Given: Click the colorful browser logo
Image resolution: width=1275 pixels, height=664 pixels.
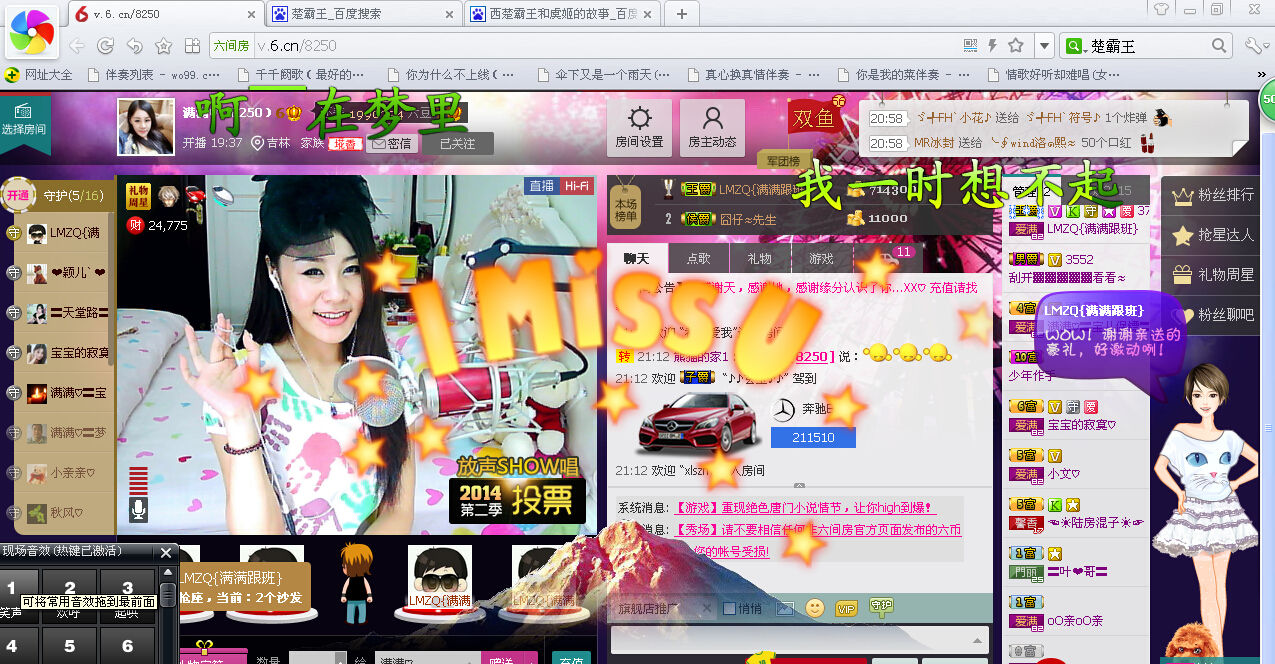Looking at the screenshot, I should [x=32, y=34].
